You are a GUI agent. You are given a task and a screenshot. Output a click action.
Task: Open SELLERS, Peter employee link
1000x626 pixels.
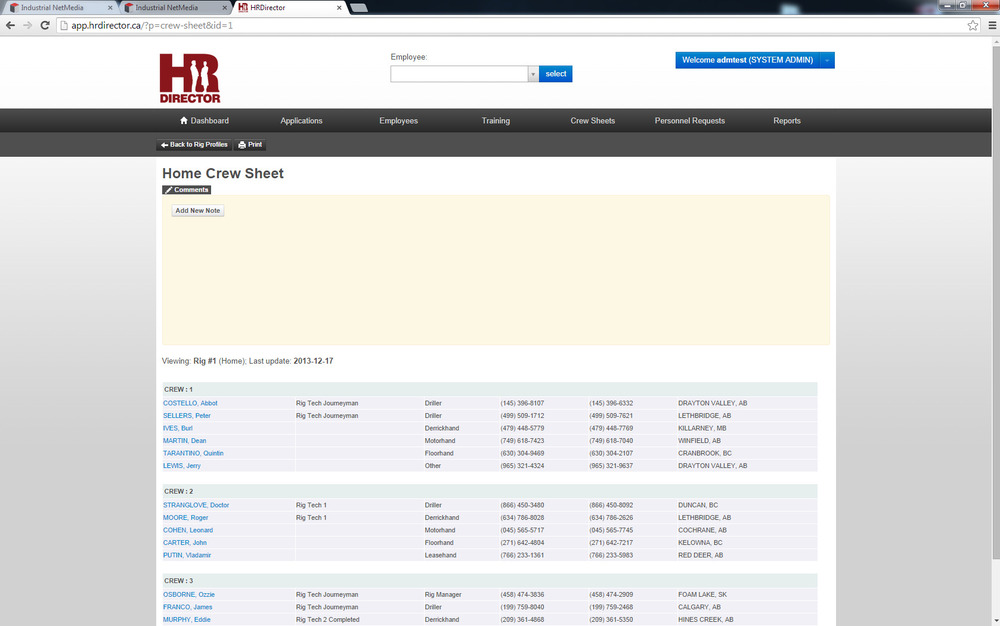point(186,416)
